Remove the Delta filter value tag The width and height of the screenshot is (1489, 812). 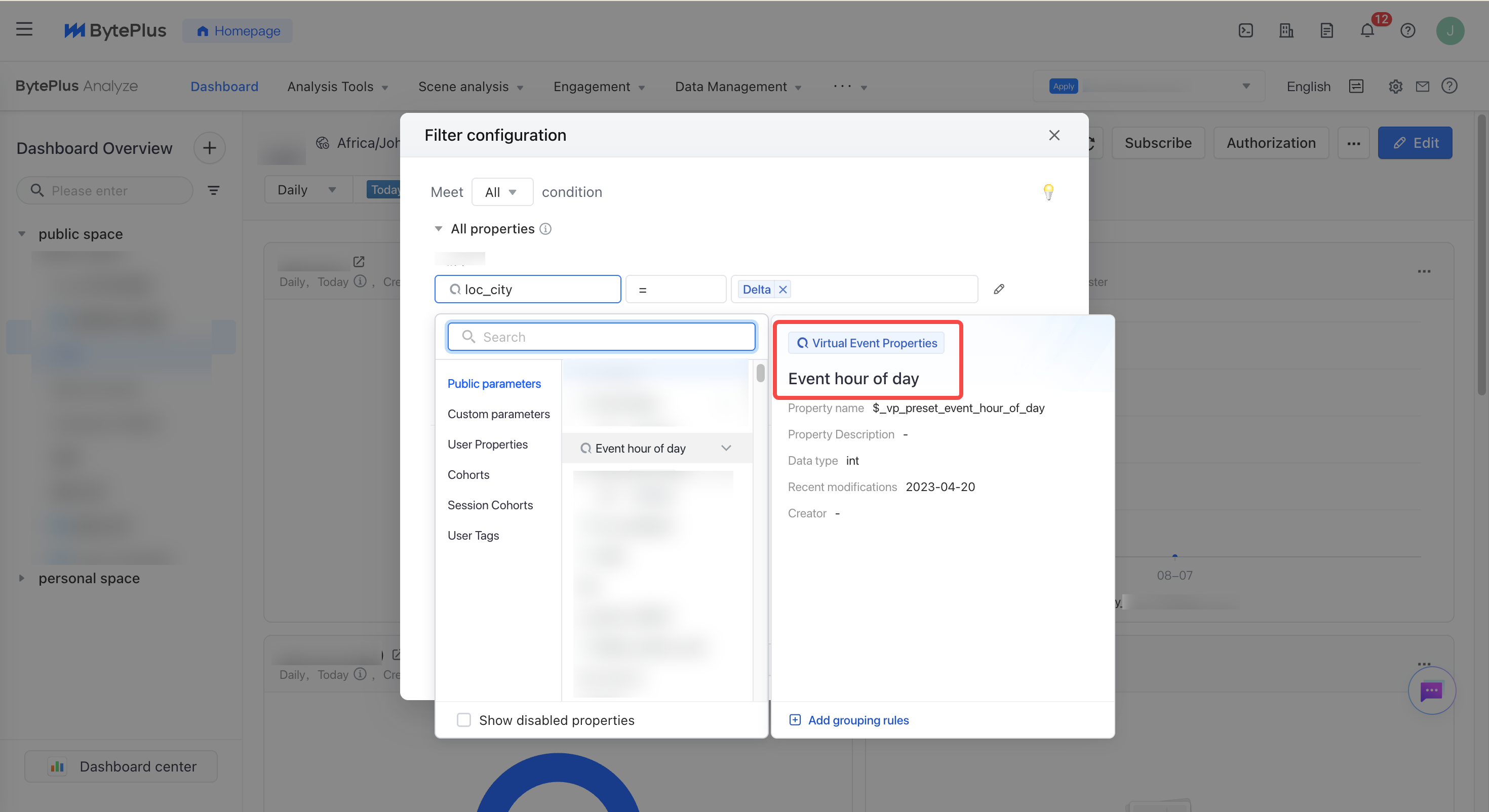782,290
